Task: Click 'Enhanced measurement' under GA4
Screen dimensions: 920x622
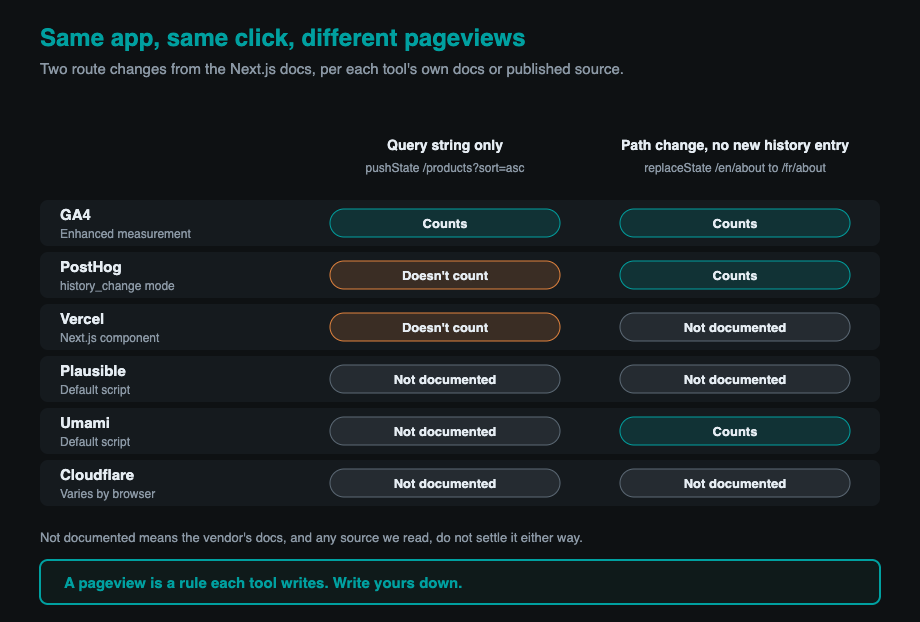Action: (x=125, y=234)
